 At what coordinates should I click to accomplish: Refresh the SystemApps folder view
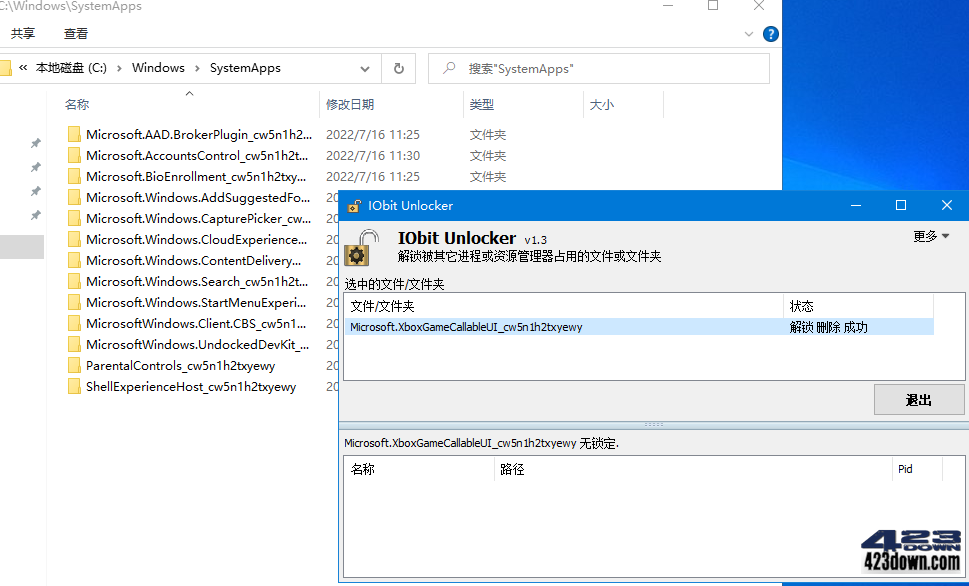[x=397, y=67]
